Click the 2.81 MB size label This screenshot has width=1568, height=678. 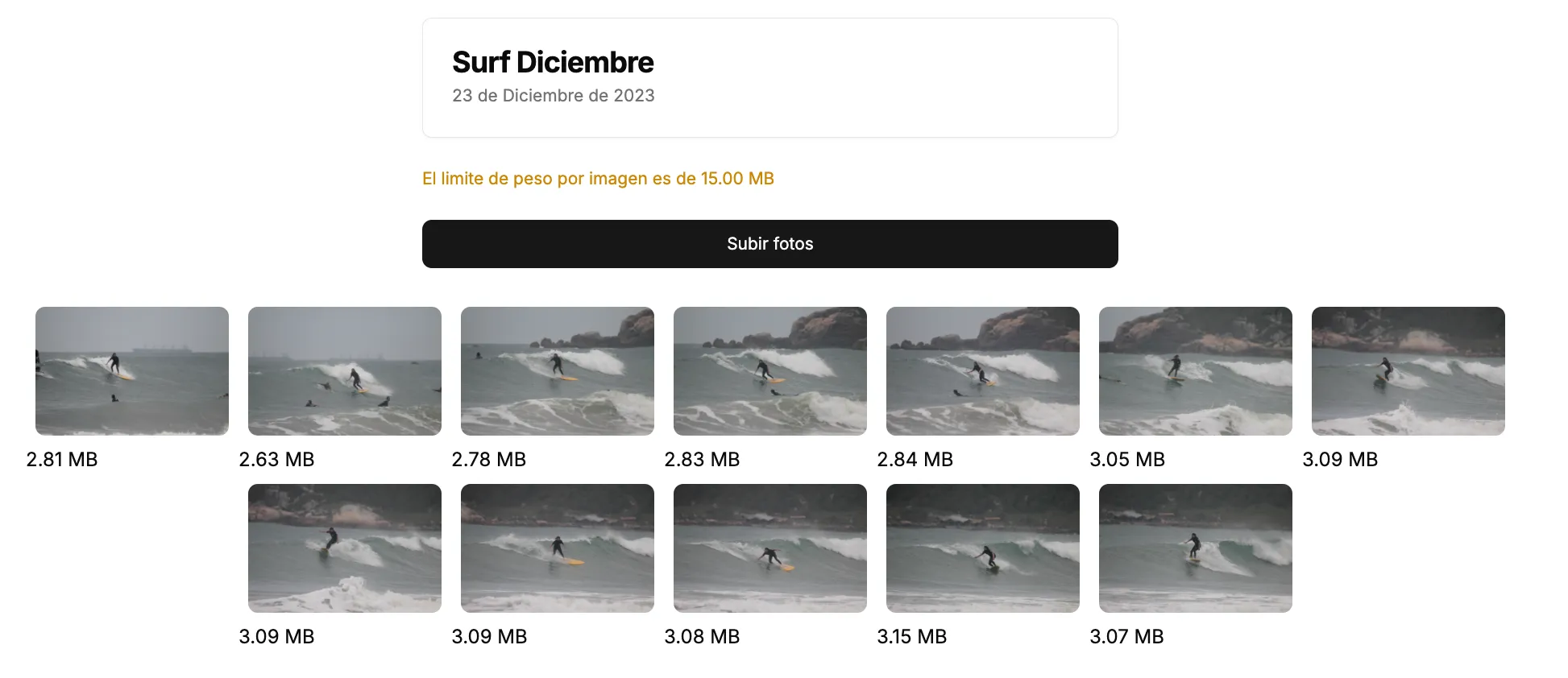pyautogui.click(x=62, y=460)
